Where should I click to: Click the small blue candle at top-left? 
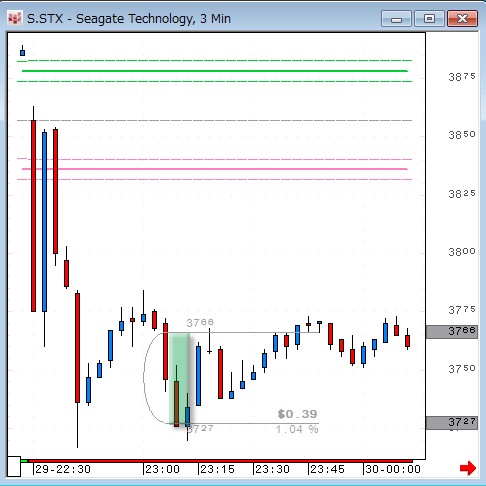[x=22, y=52]
